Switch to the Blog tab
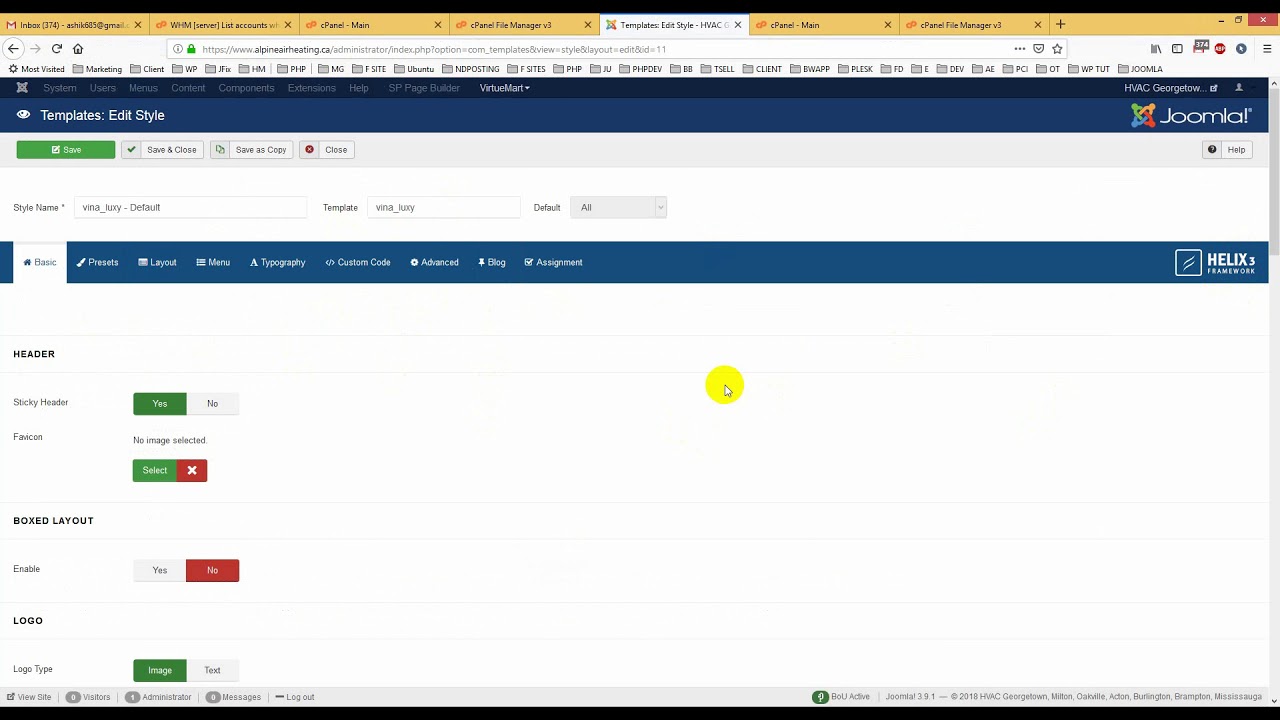 click(491, 262)
